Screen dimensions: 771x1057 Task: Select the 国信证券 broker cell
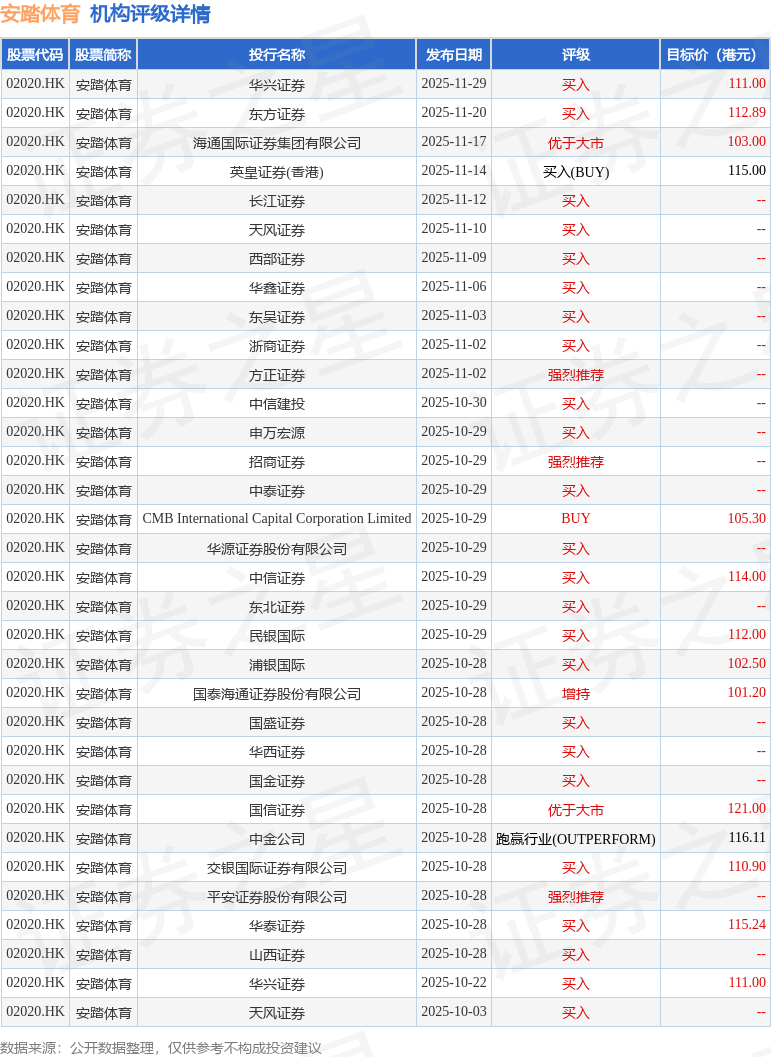[x=277, y=810]
